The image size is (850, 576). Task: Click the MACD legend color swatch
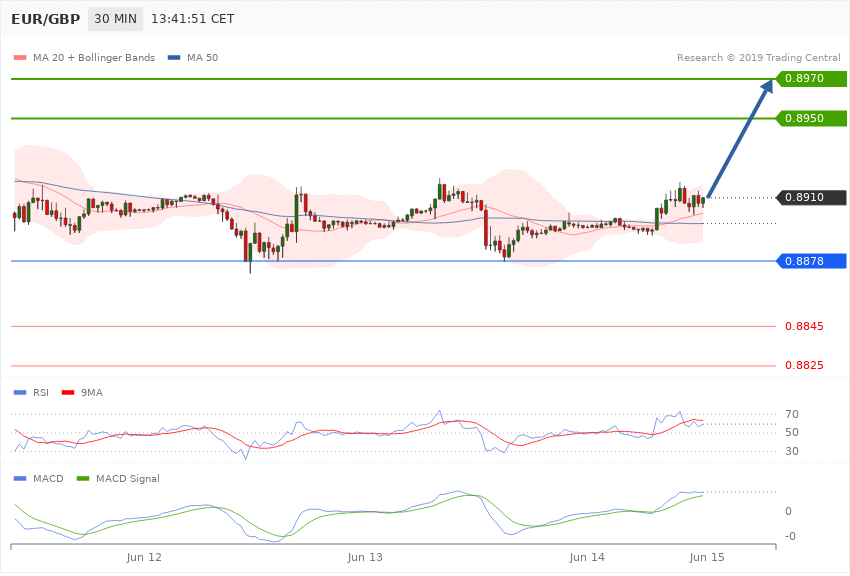click(x=20, y=478)
